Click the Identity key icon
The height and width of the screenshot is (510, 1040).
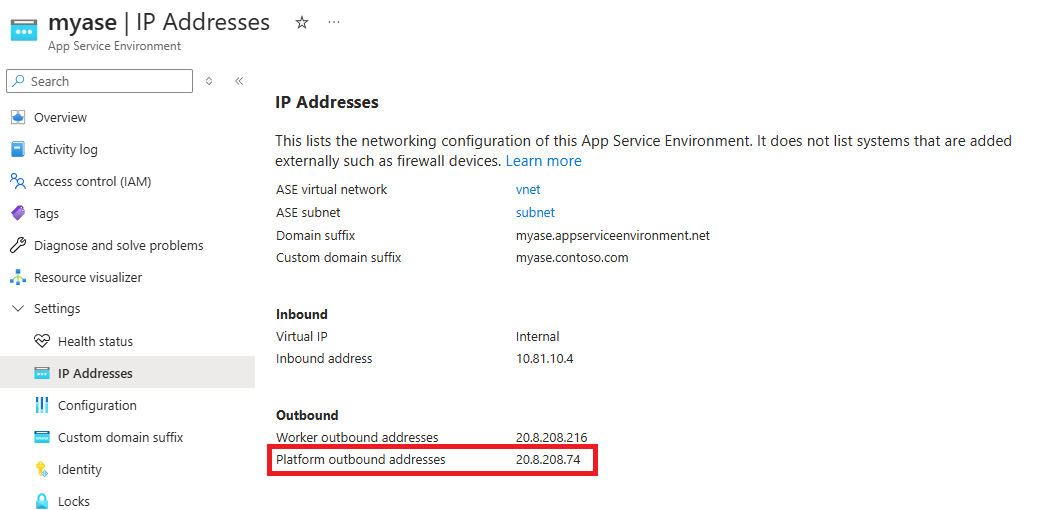tap(41, 470)
